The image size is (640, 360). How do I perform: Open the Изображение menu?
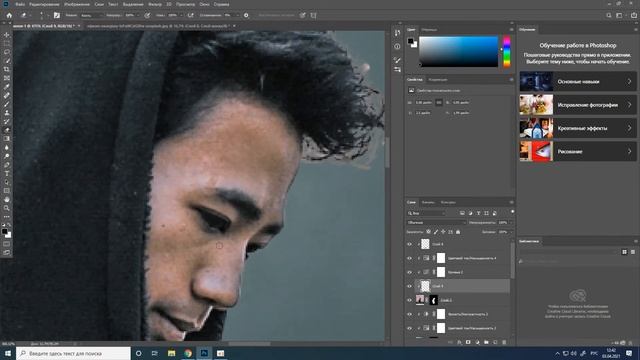(77, 4)
